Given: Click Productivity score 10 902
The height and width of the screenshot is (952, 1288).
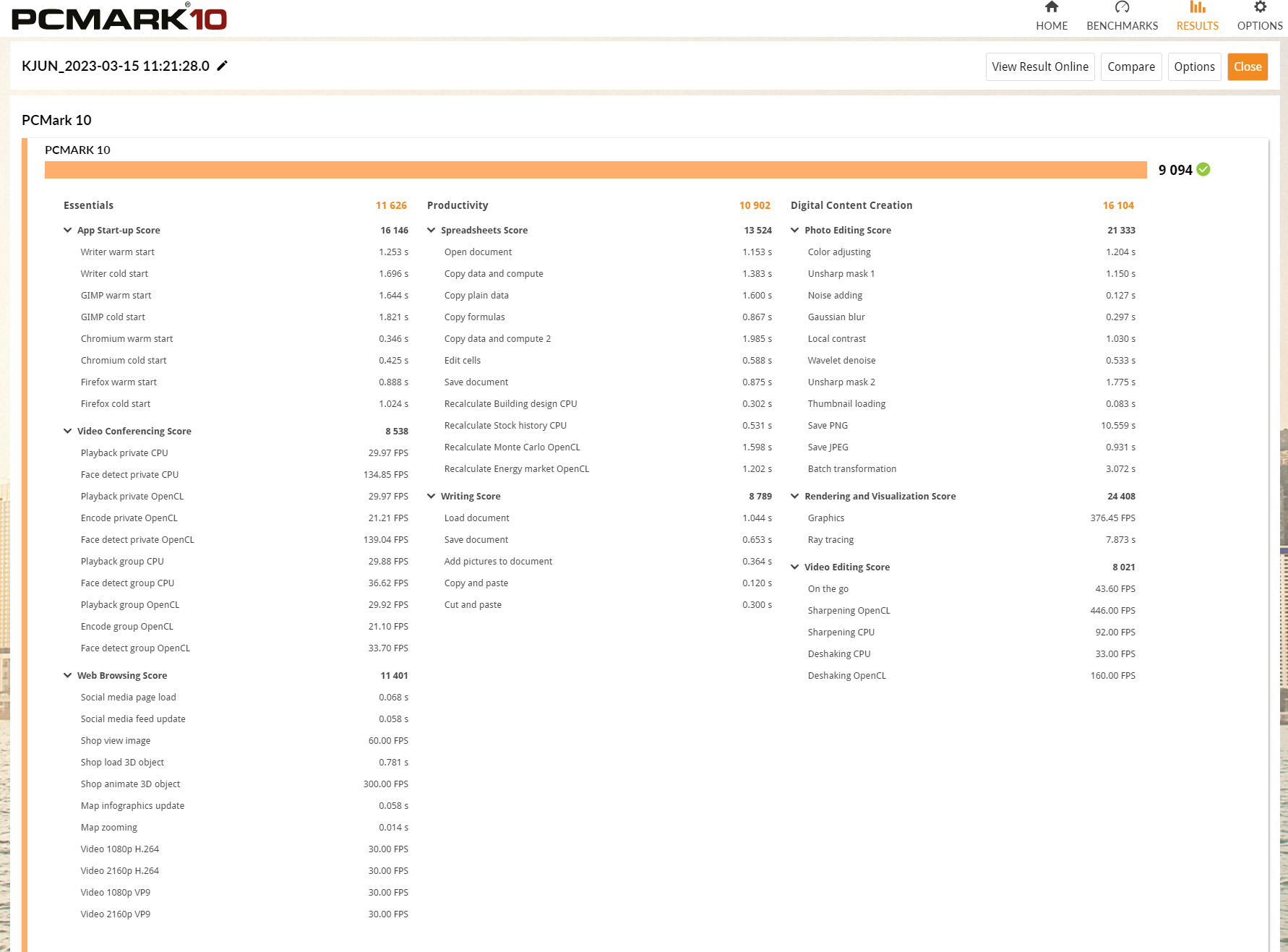Looking at the screenshot, I should point(755,205).
